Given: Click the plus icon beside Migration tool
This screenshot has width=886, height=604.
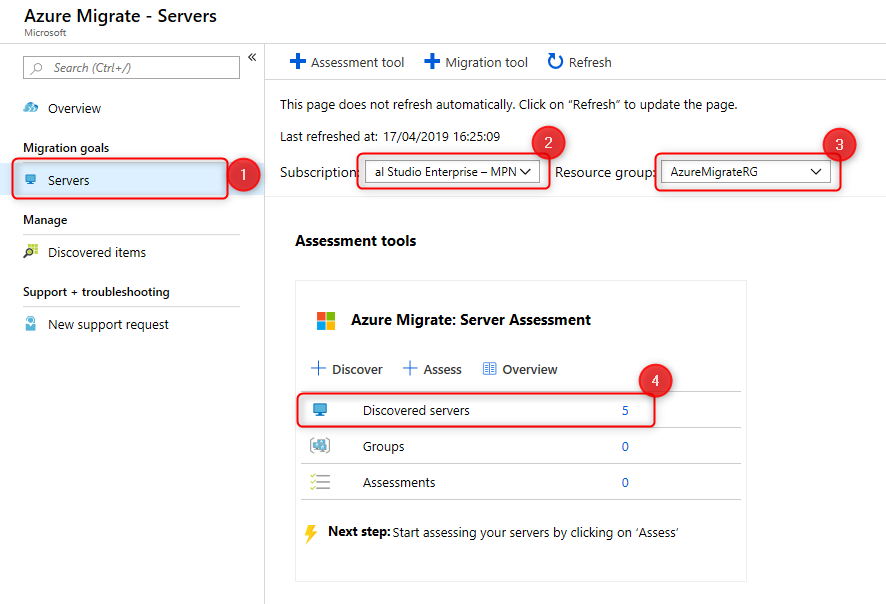Looking at the screenshot, I should click(x=432, y=61).
